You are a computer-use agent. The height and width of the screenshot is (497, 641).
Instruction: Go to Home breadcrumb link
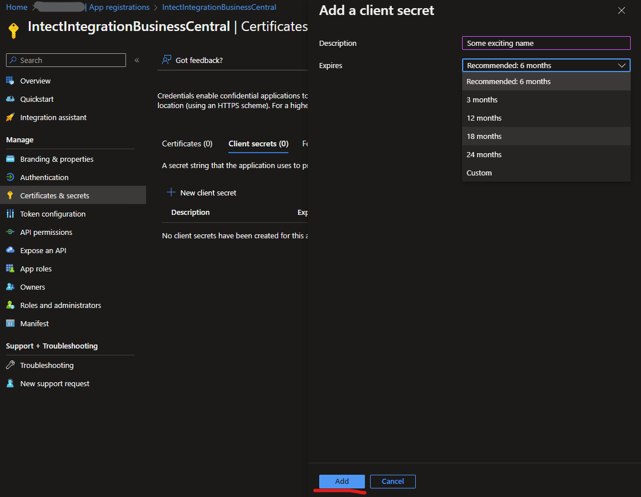[16, 7]
